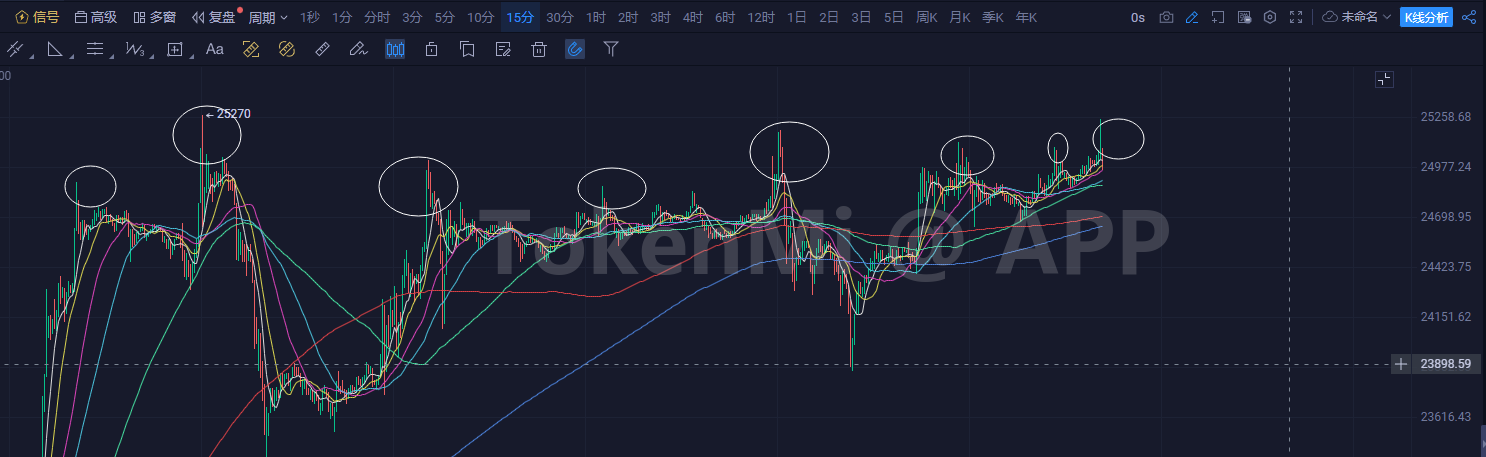Toggle the candlestick display button
Image resolution: width=1486 pixels, height=457 pixels.
[395, 49]
